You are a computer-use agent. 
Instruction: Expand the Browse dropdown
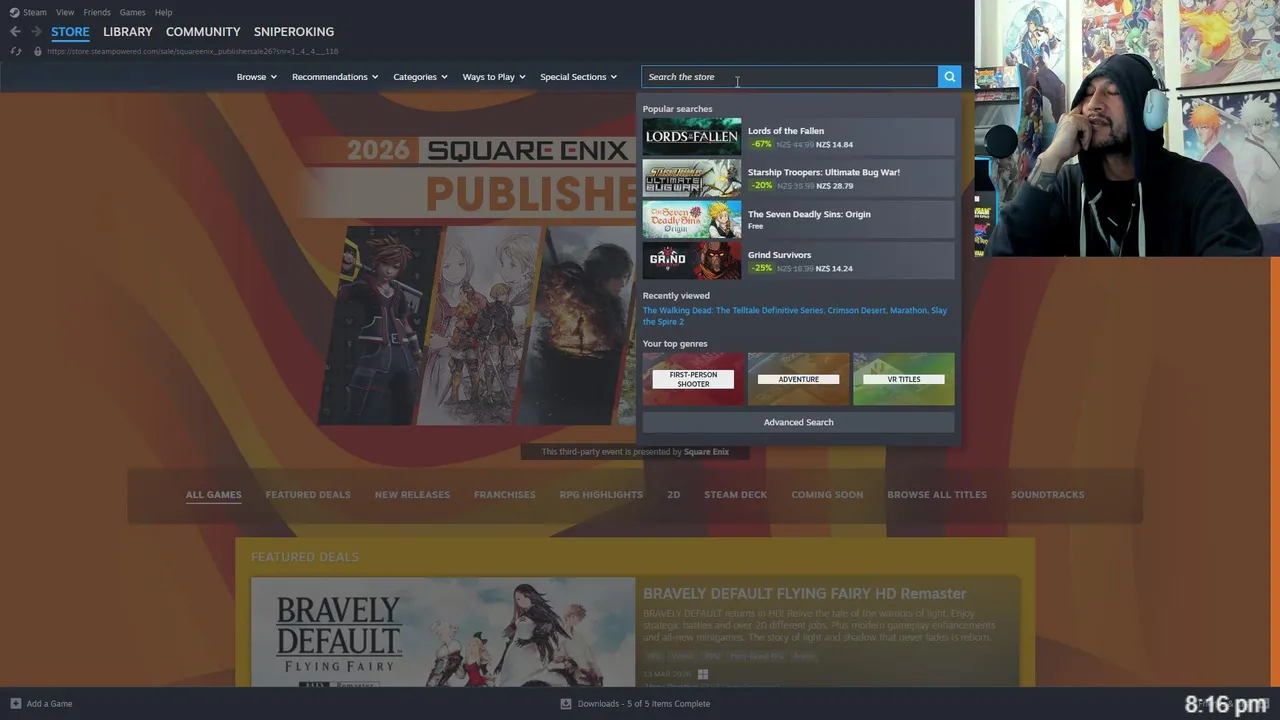[x=256, y=77]
